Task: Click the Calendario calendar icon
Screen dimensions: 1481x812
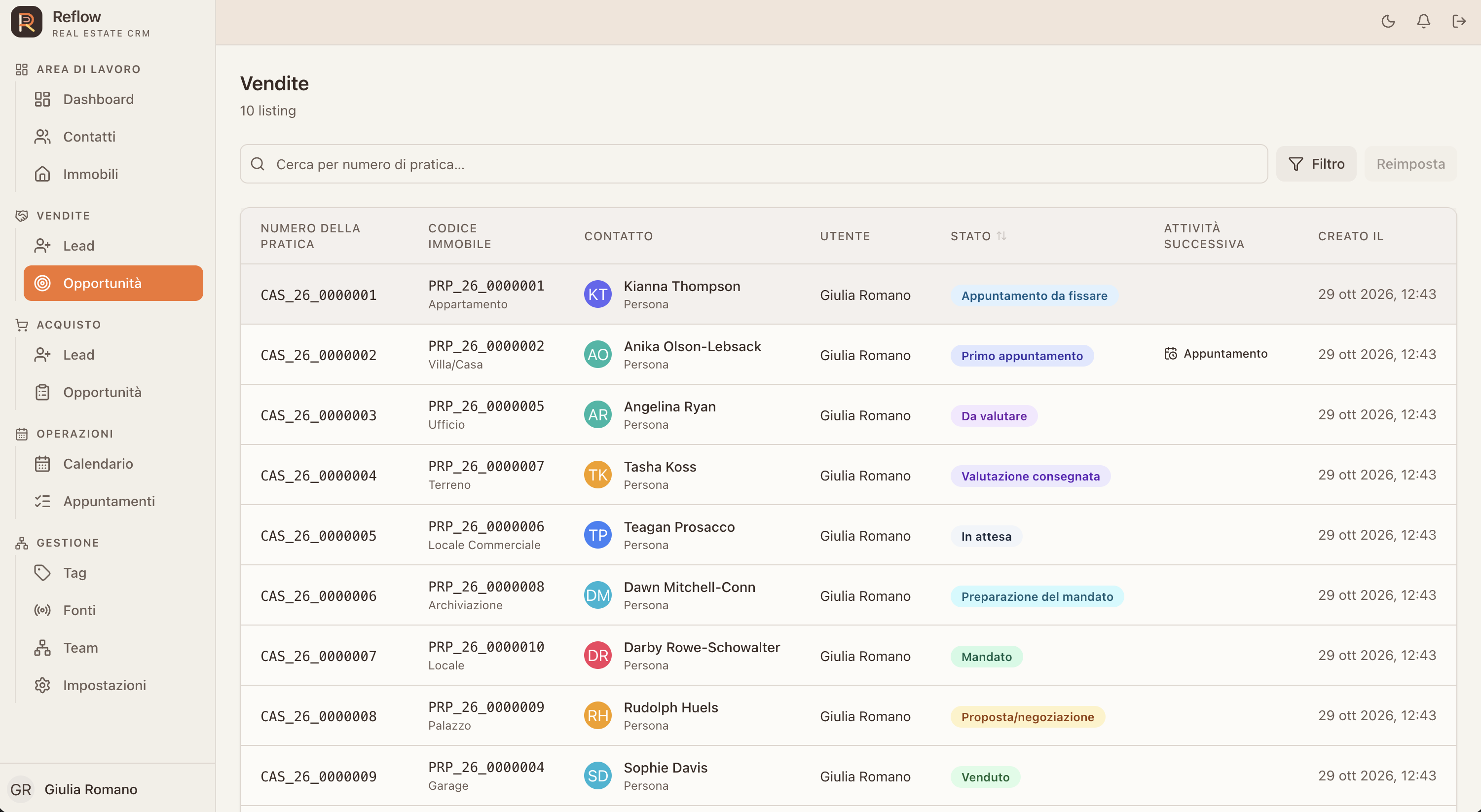Action: [x=42, y=464]
